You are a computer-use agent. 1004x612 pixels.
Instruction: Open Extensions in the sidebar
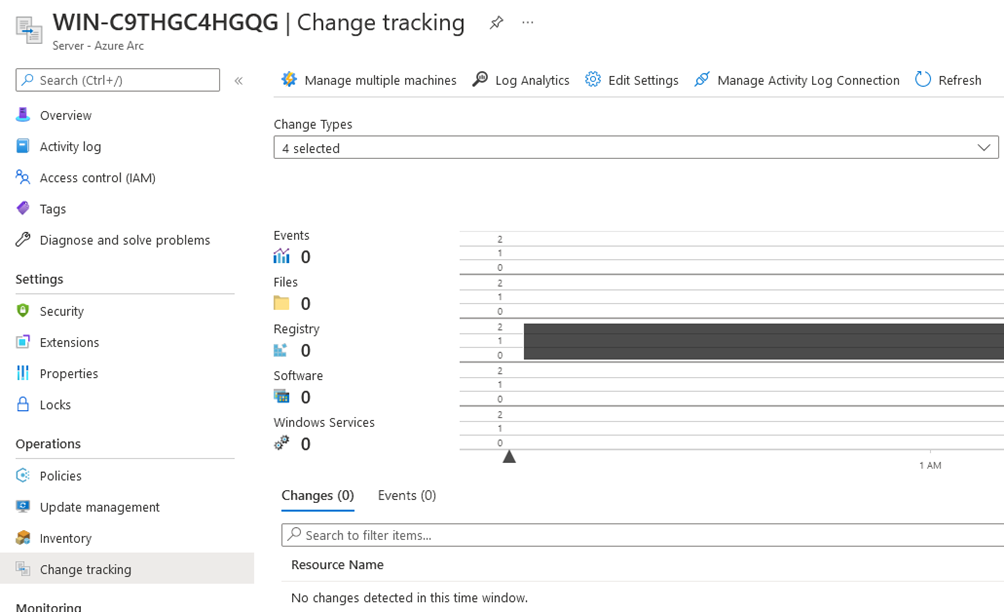[x=69, y=342]
